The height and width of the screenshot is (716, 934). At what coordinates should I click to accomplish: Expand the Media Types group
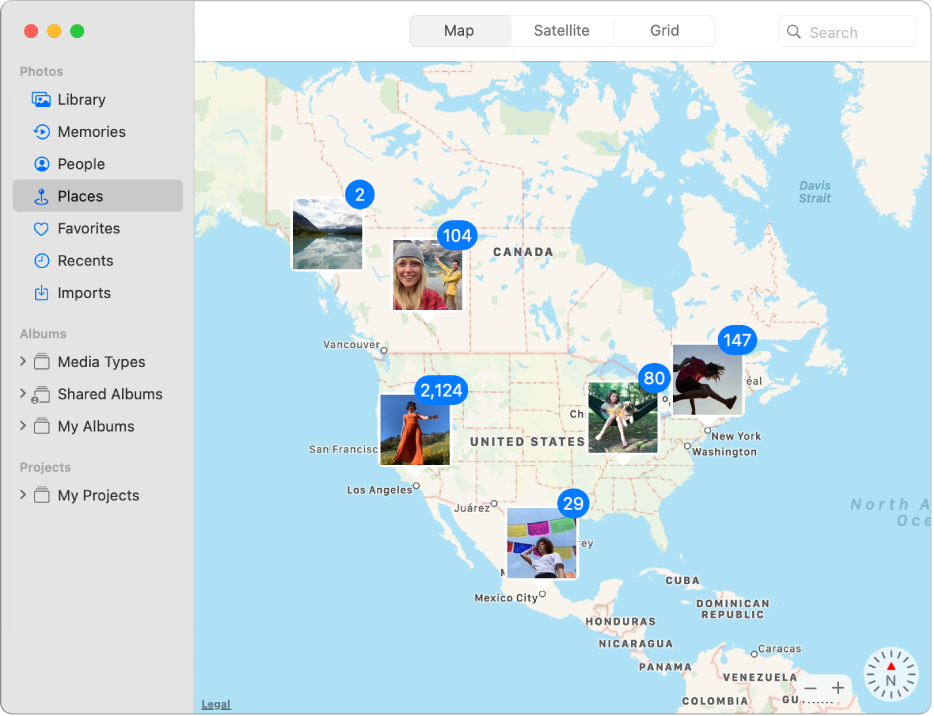tap(22, 361)
